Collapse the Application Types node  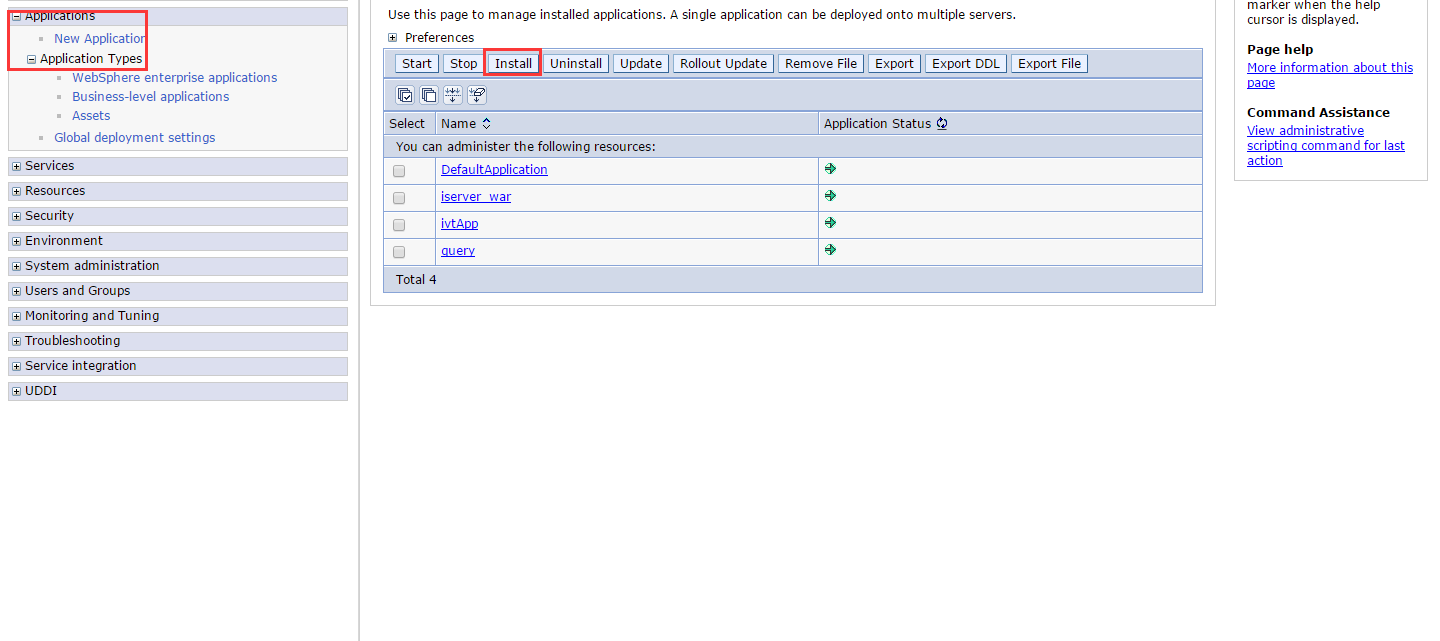31,60
